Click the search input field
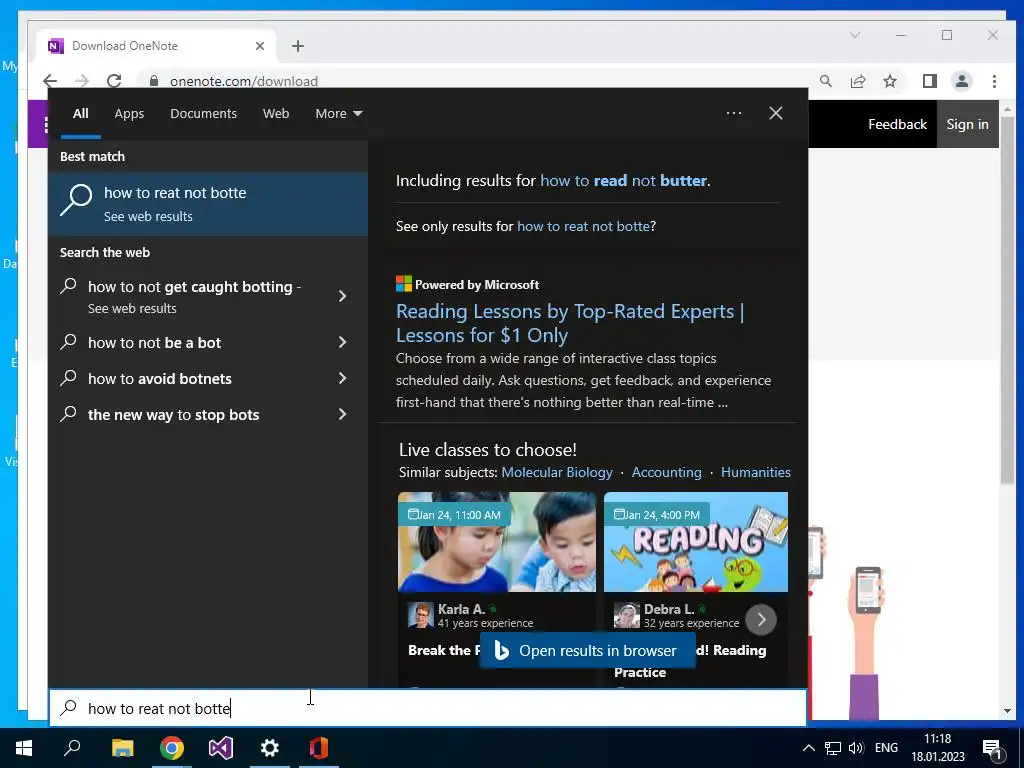Image resolution: width=1024 pixels, height=768 pixels. [x=428, y=708]
